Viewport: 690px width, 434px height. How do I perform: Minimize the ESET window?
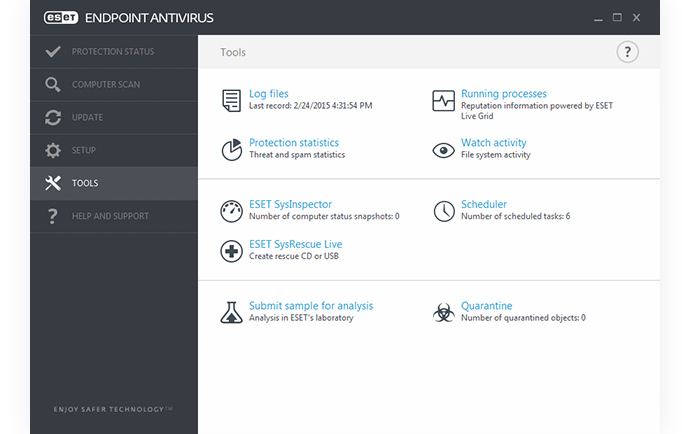coord(598,18)
